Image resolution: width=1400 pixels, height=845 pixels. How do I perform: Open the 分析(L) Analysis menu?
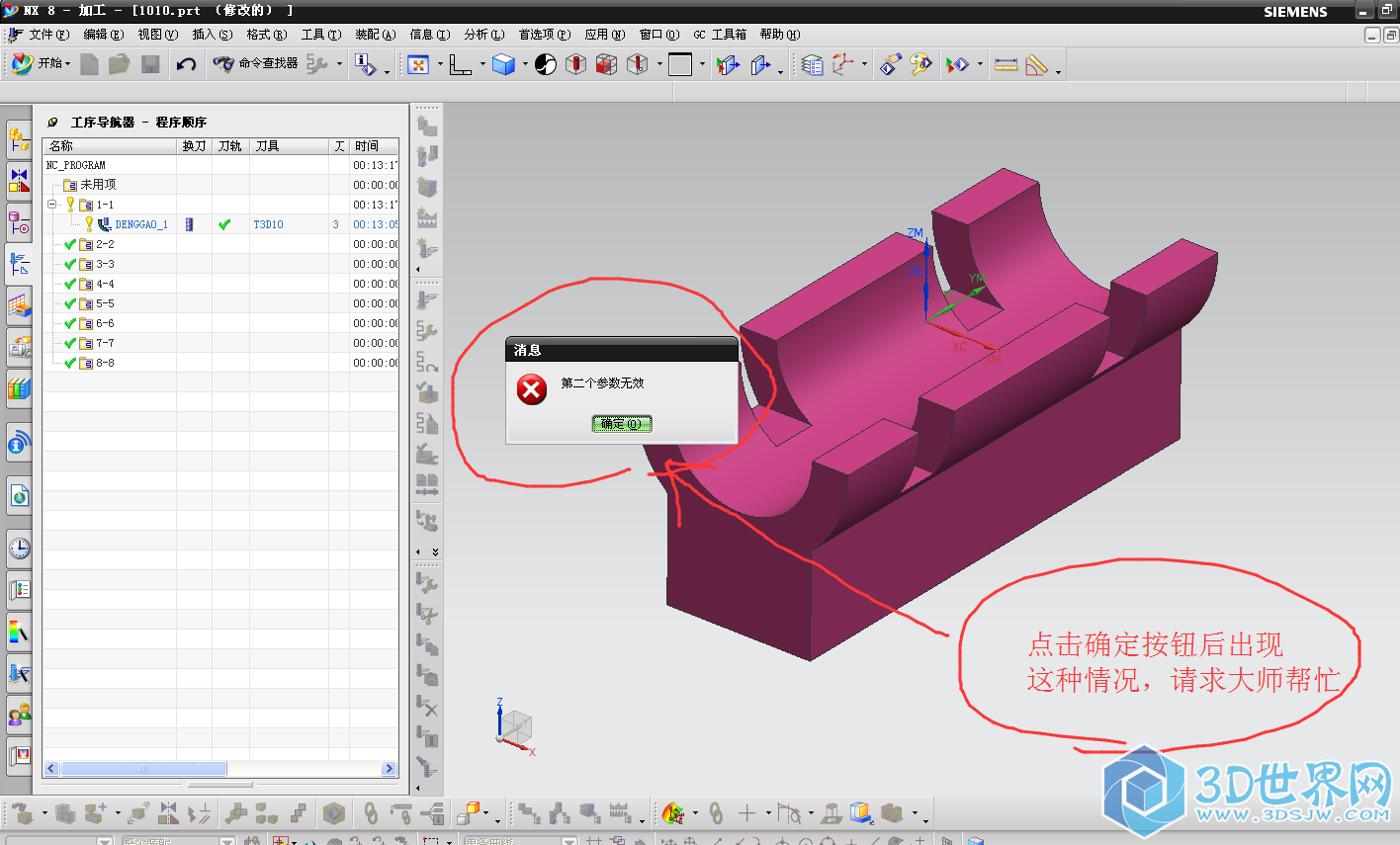pos(484,35)
